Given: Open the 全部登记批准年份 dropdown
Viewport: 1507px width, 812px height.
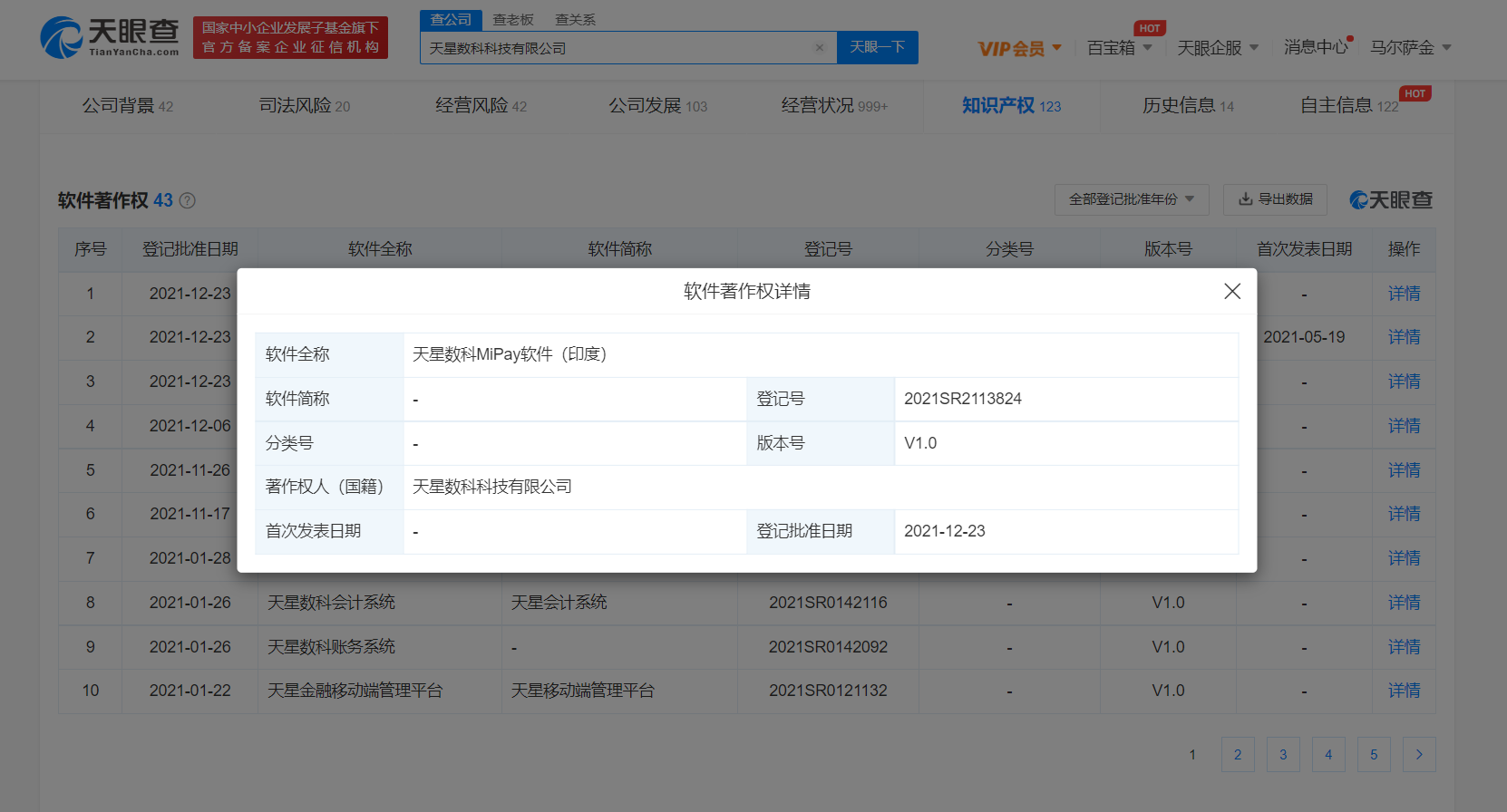Looking at the screenshot, I should pyautogui.click(x=1132, y=199).
